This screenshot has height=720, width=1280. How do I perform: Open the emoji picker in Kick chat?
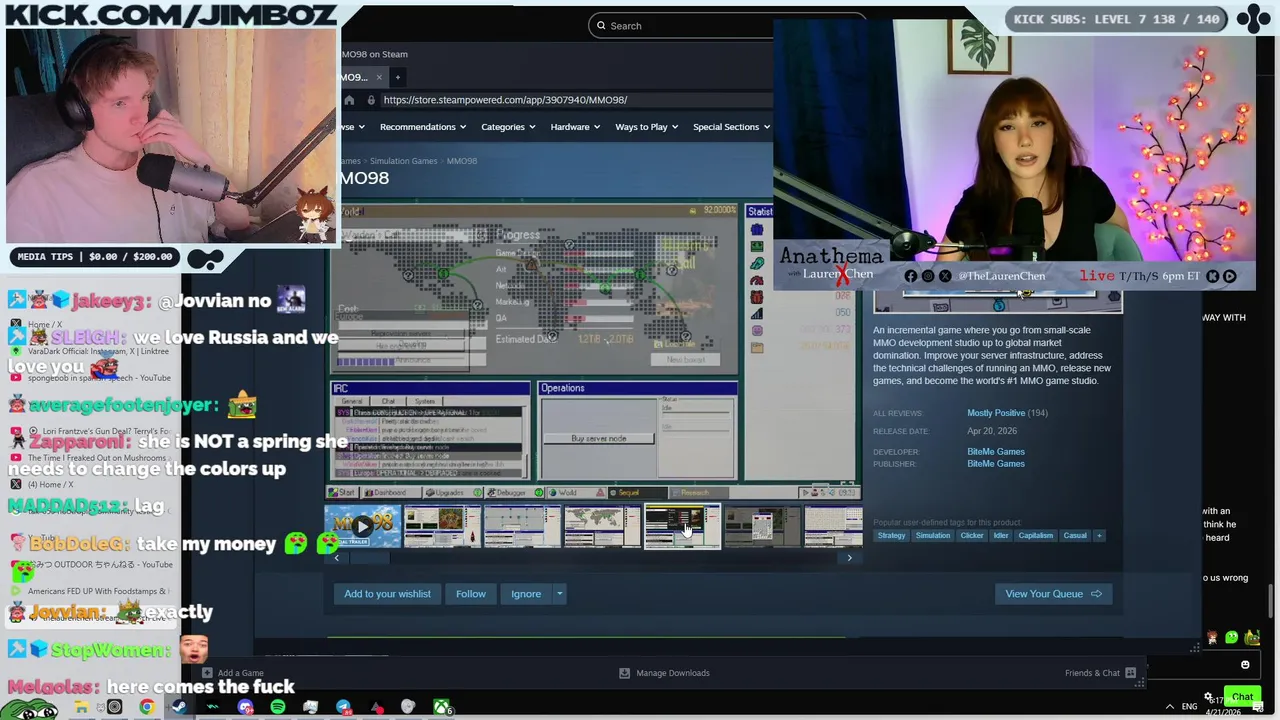click(x=1245, y=665)
